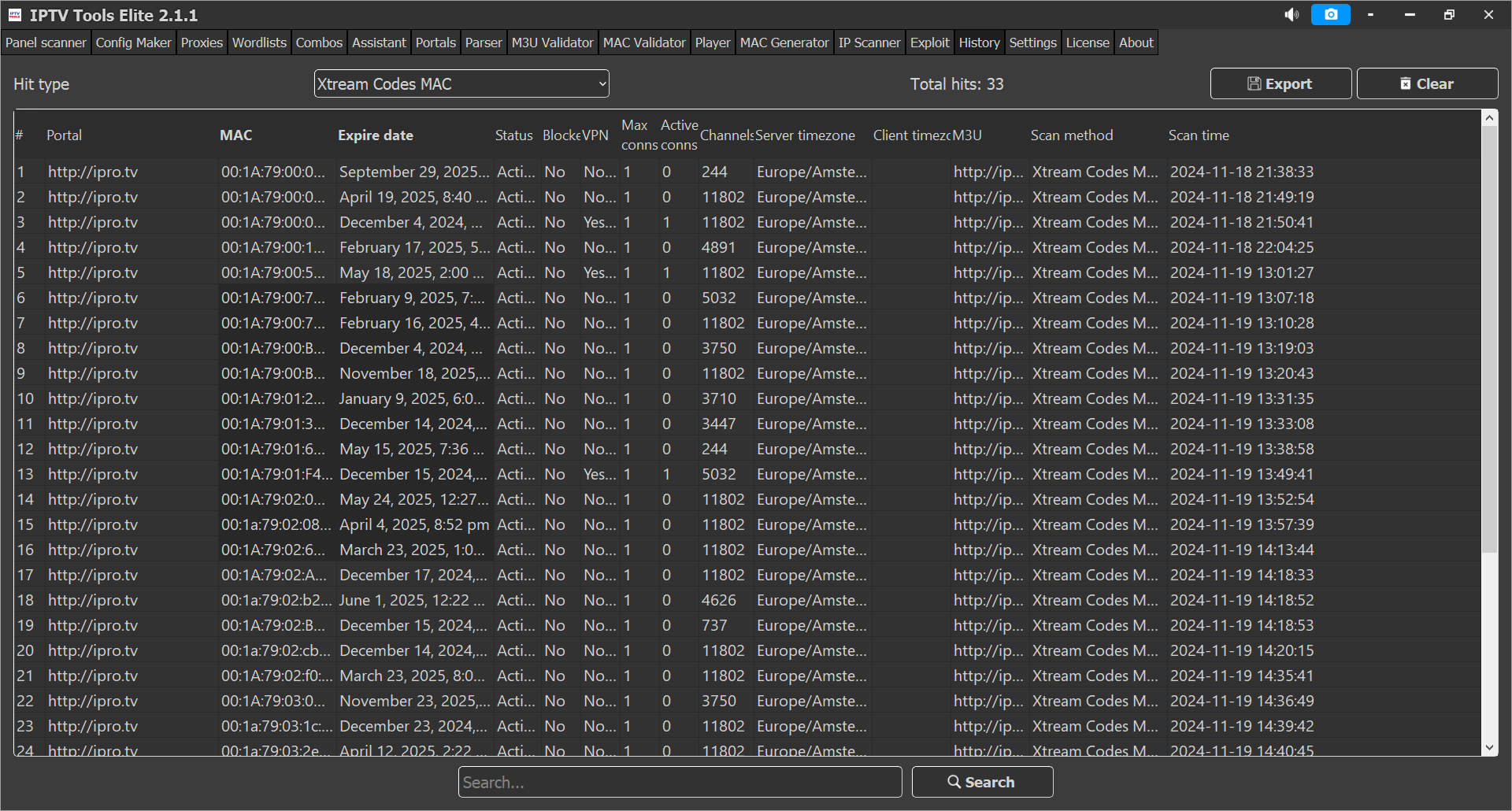Click MAC 00:1A:79:01:F4 in row 13
Viewport: 1512px width, 811px height.
pos(277,474)
